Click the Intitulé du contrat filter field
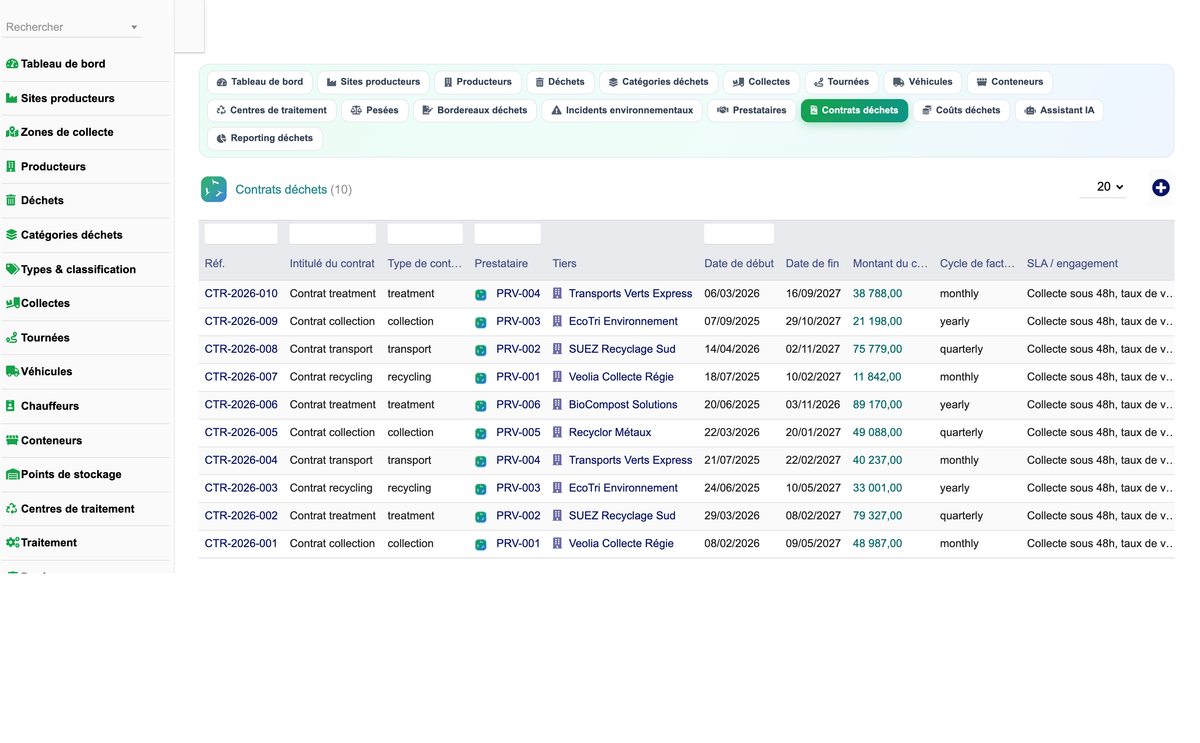 point(333,234)
